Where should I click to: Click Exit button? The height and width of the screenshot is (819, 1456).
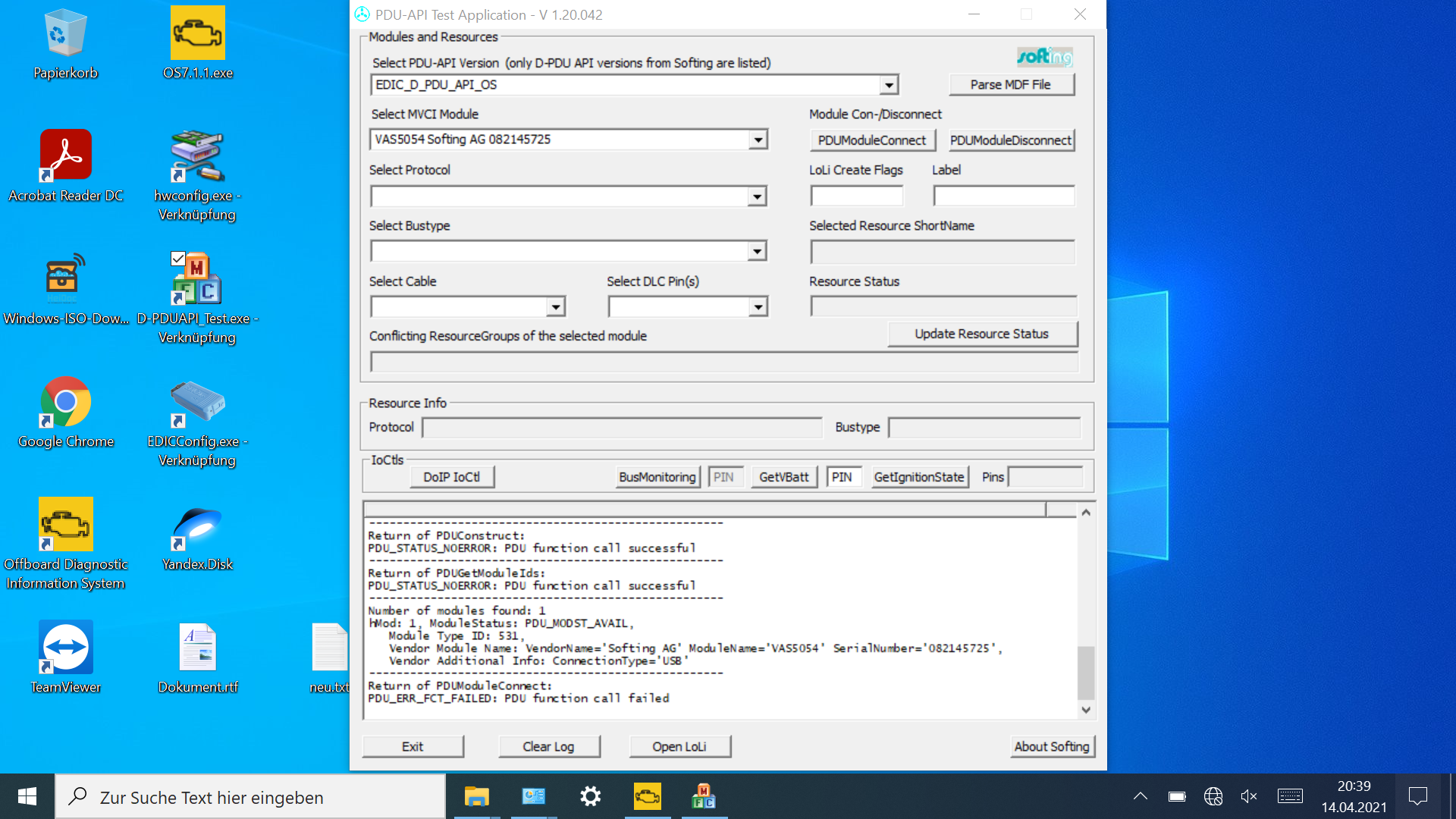coord(413,747)
